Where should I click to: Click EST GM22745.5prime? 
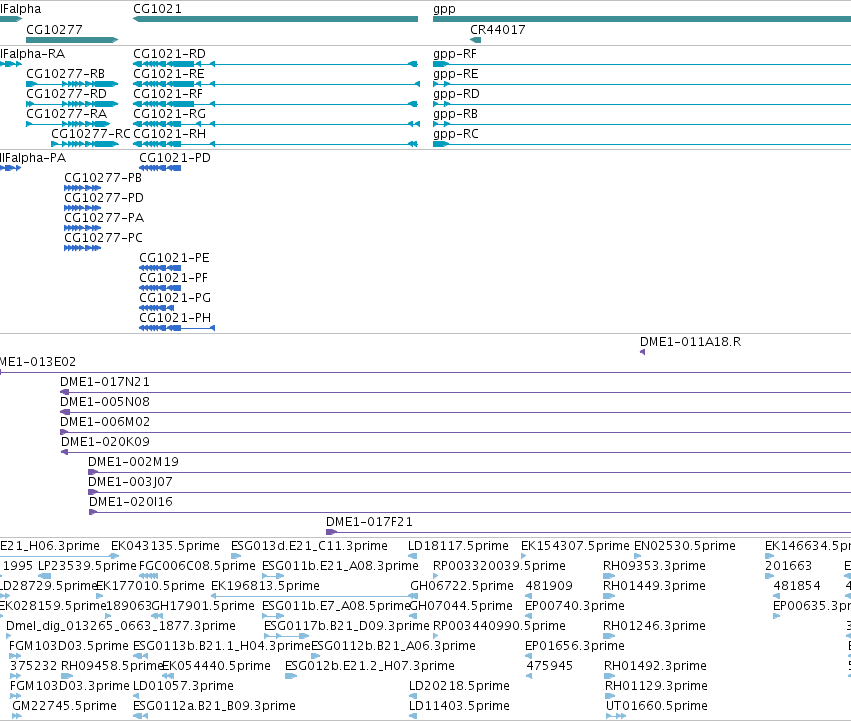(17, 716)
